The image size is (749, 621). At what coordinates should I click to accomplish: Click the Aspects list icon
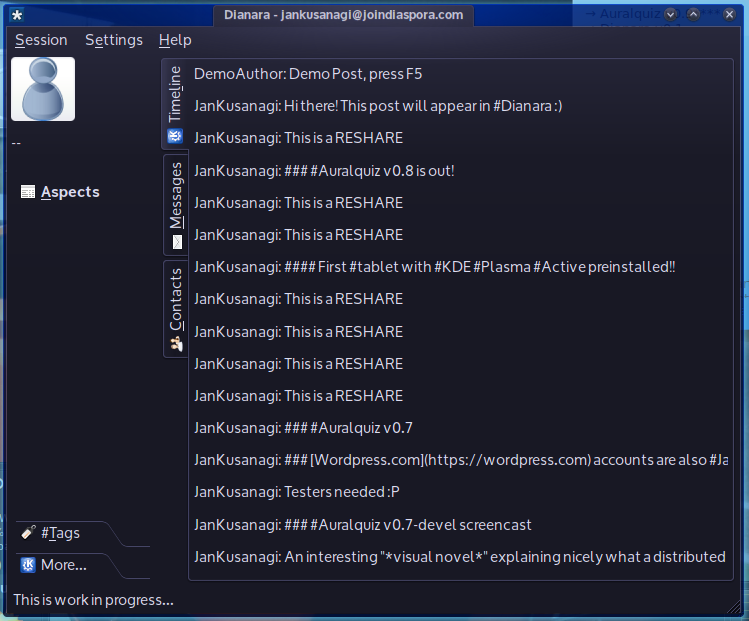pyautogui.click(x=28, y=192)
